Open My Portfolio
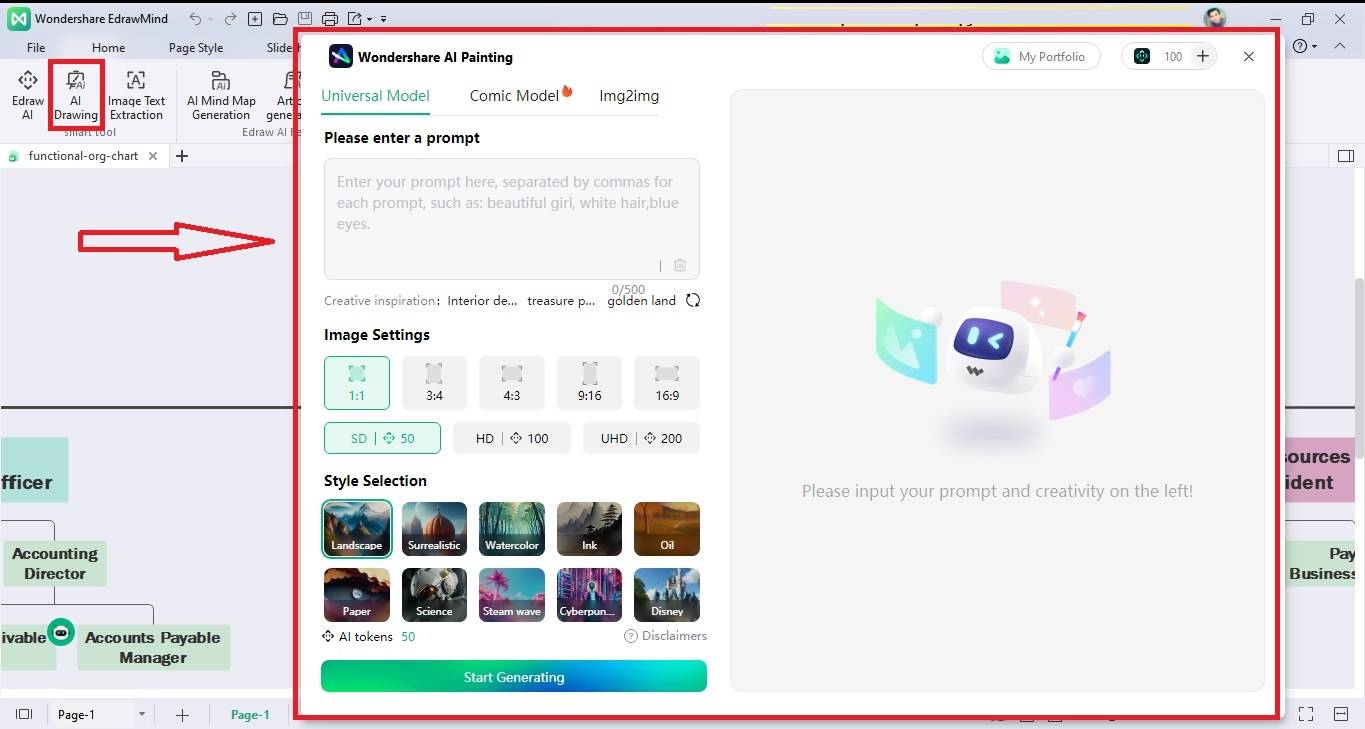The height and width of the screenshot is (729, 1365). pyautogui.click(x=1041, y=57)
